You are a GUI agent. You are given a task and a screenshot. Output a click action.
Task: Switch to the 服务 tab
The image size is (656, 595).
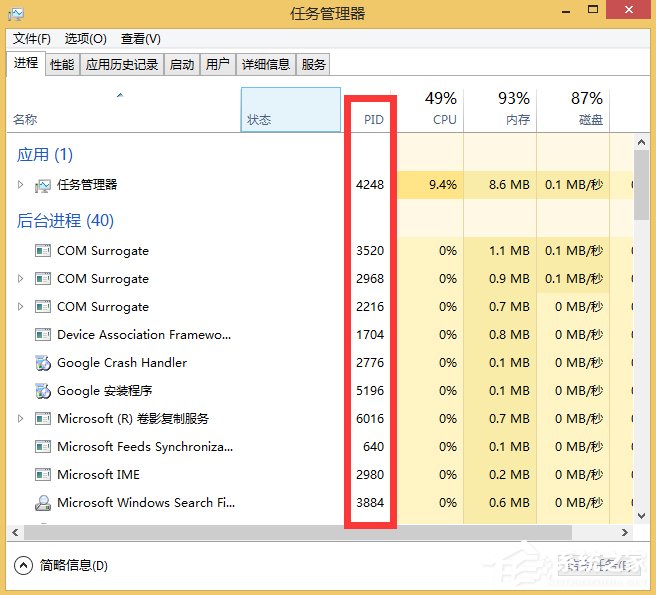pos(313,64)
